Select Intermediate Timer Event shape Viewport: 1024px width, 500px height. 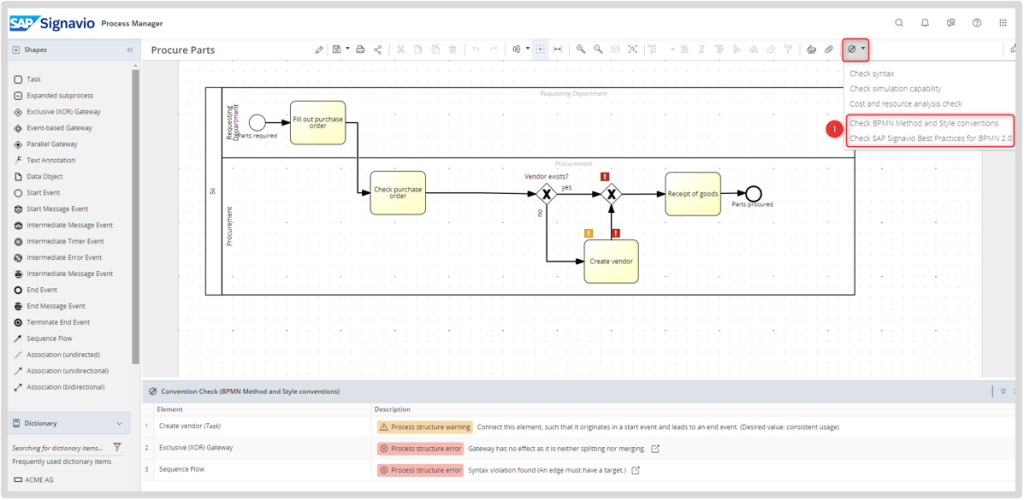pos(59,242)
